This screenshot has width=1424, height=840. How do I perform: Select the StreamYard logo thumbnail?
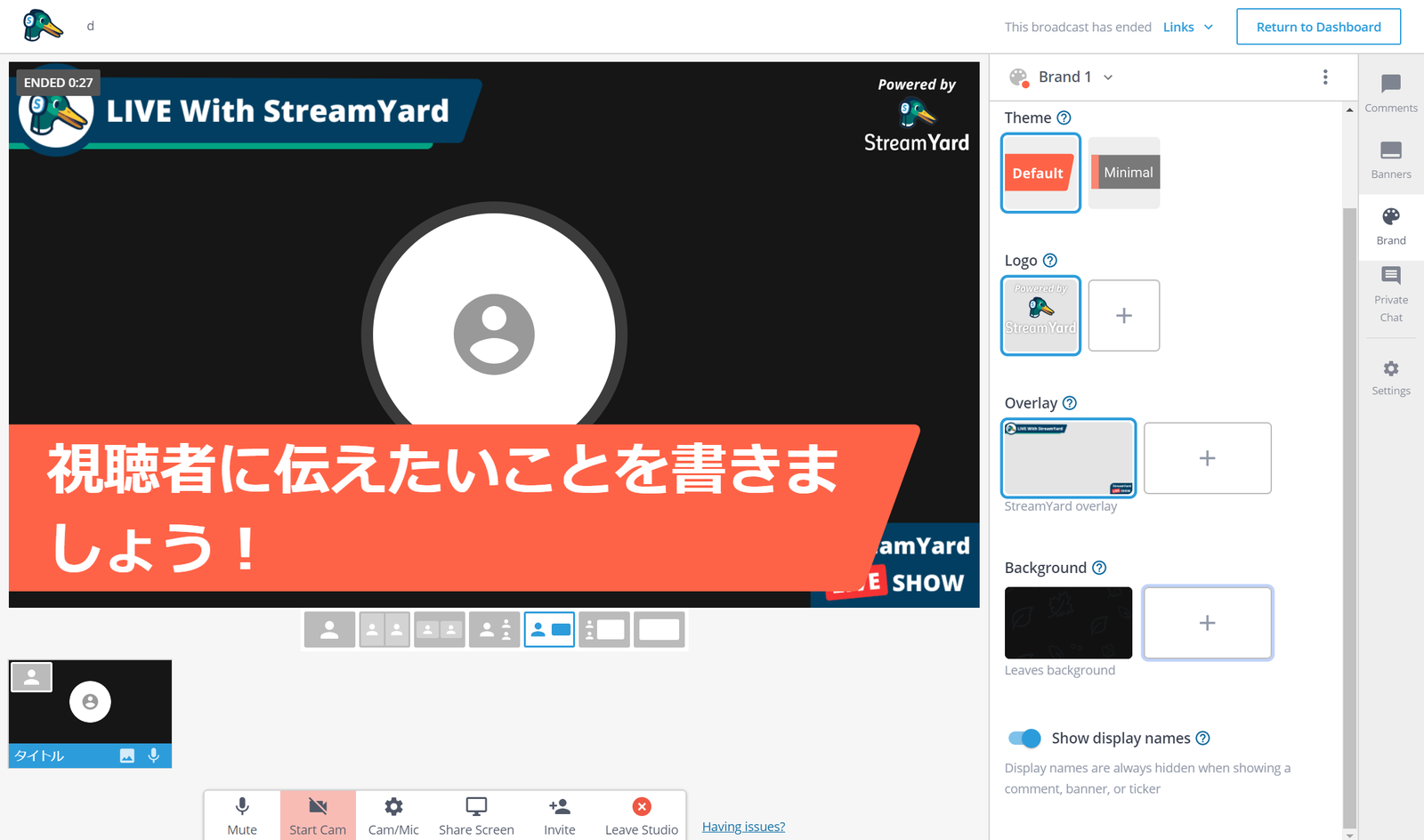click(1040, 315)
